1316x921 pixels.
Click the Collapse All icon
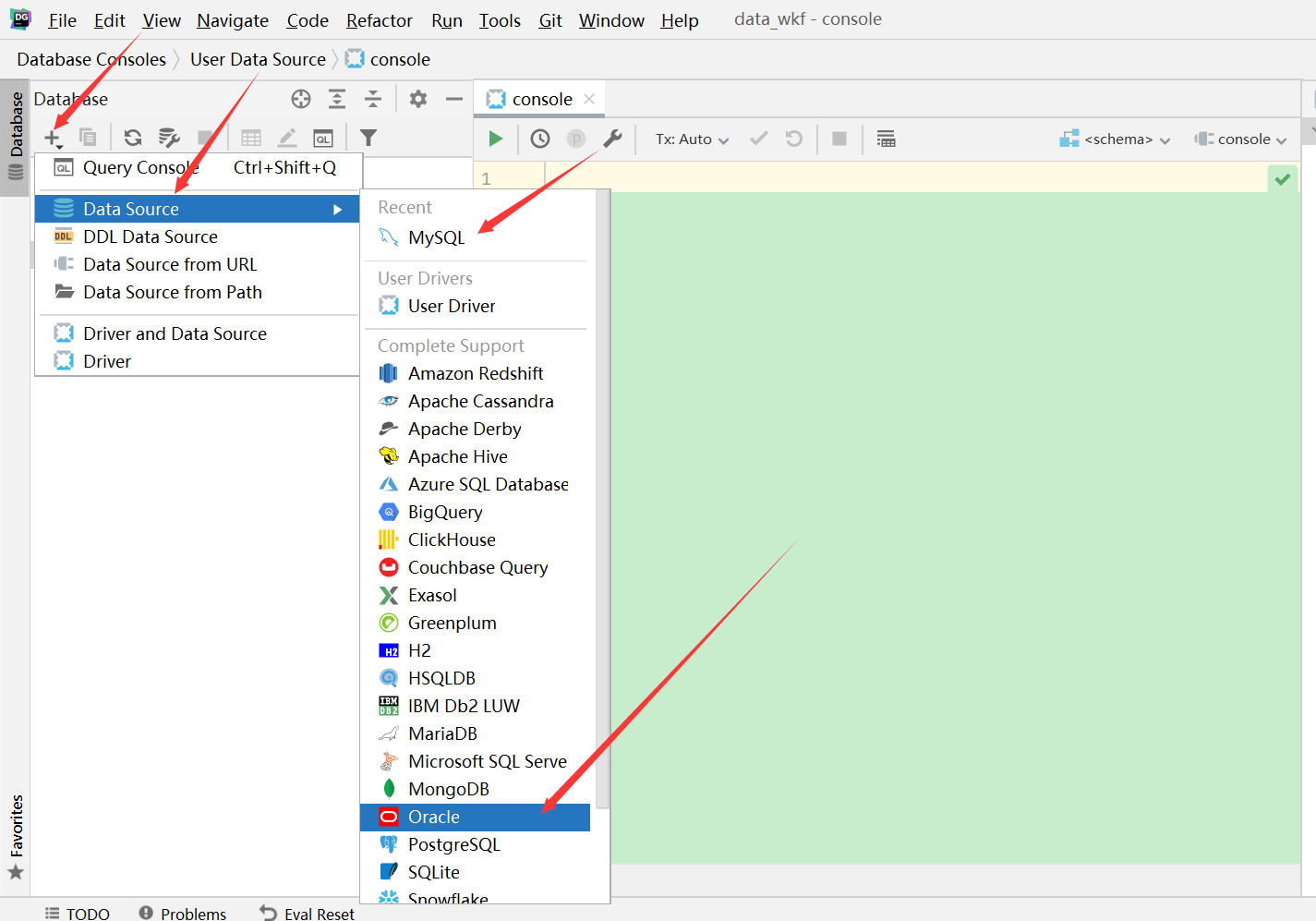click(373, 99)
